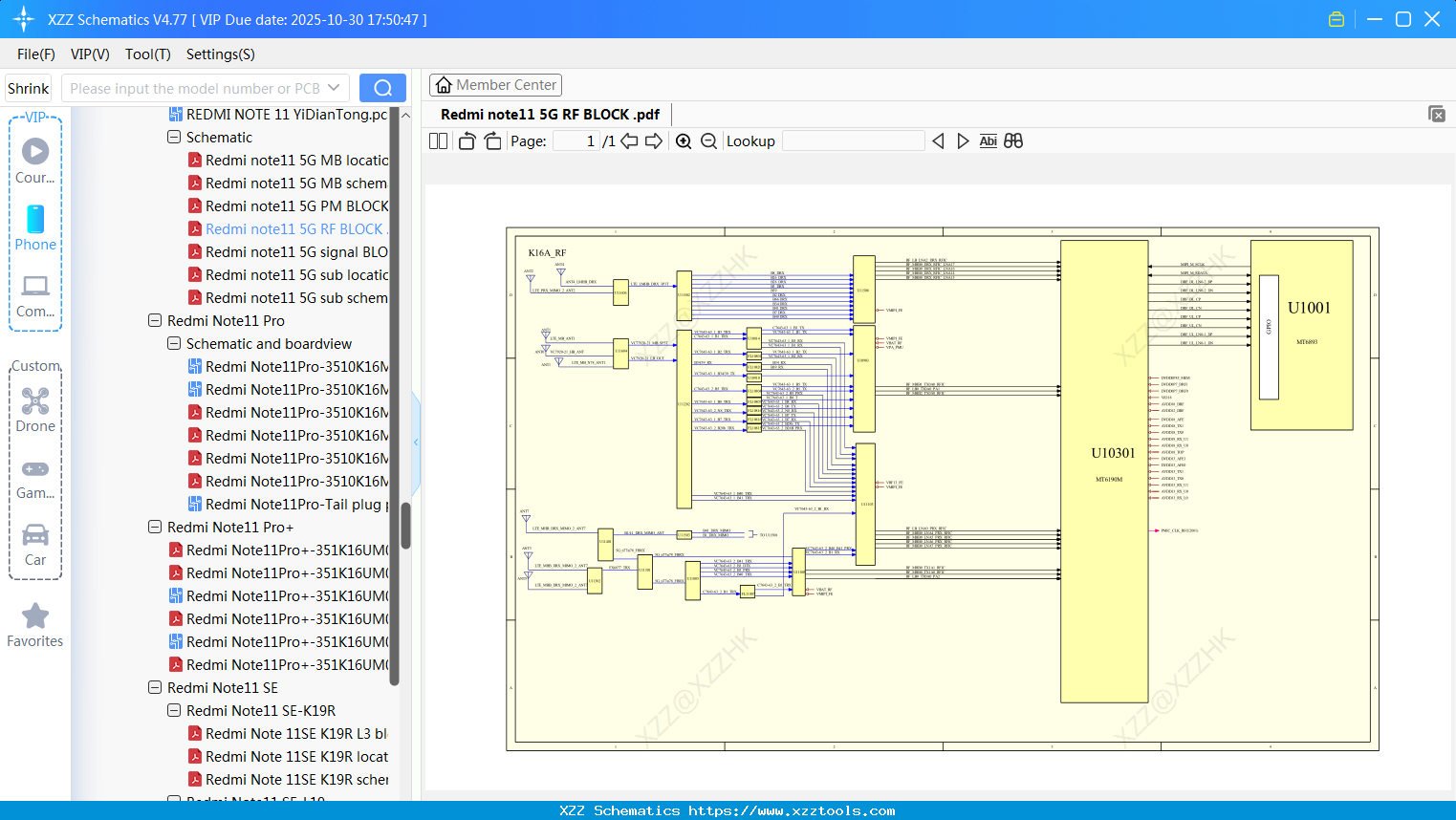1456x820 pixels.
Task: Click the zoom in magnifier icon
Action: (x=684, y=141)
